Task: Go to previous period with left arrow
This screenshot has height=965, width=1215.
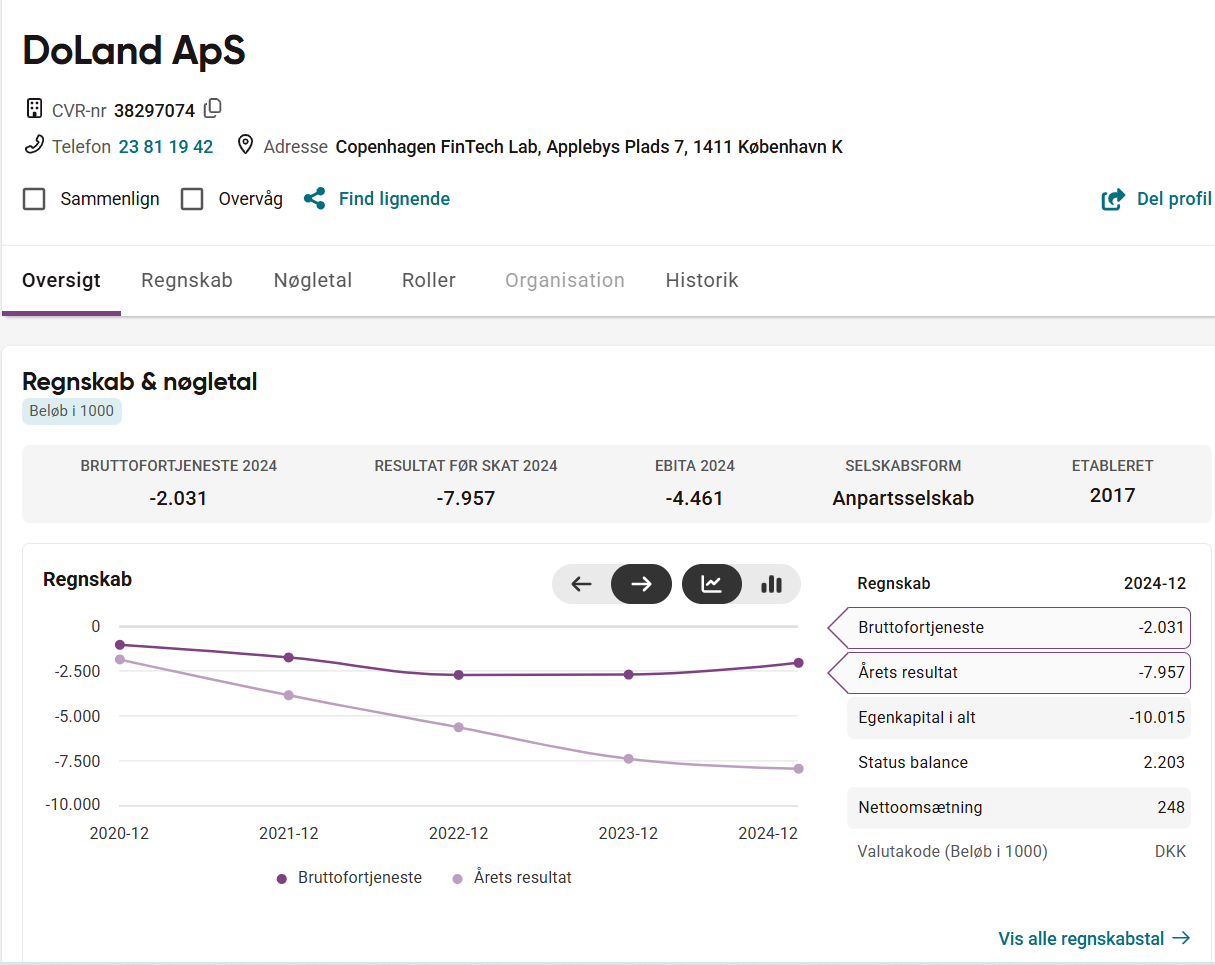Action: pyautogui.click(x=582, y=584)
